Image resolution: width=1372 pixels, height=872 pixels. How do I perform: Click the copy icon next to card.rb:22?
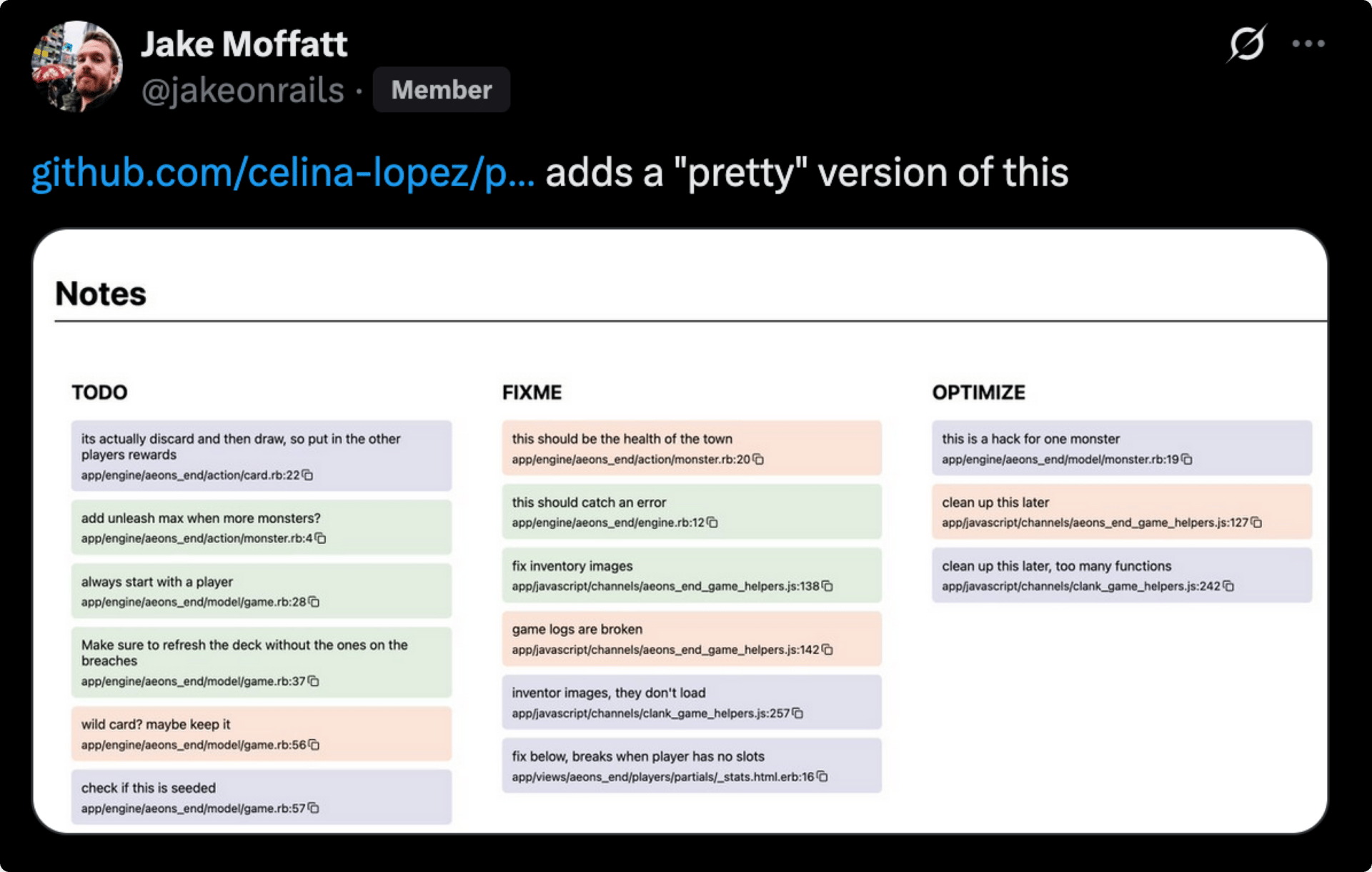click(307, 475)
